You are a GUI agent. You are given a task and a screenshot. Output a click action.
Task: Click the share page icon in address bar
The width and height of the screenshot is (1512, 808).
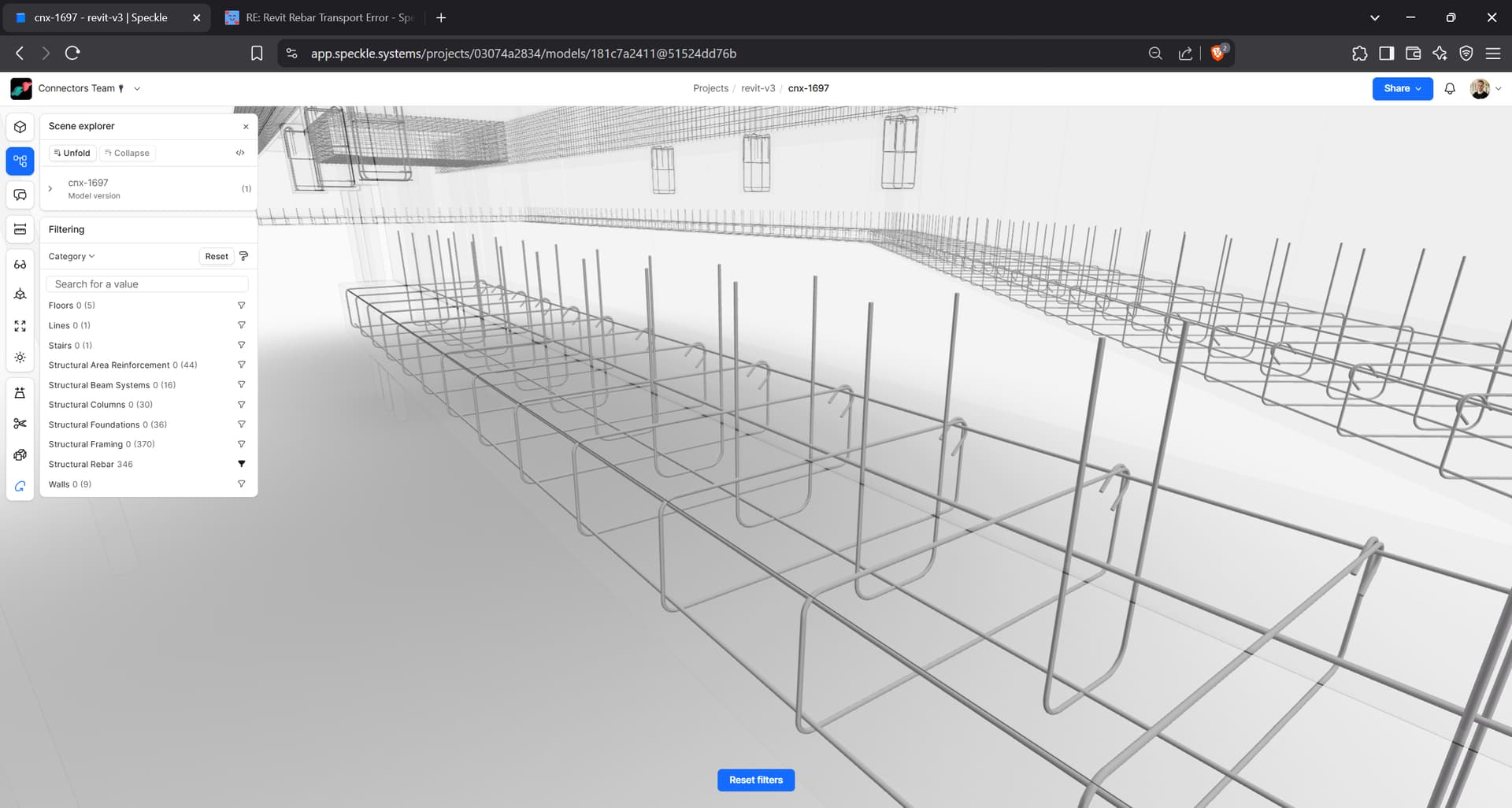coord(1185,54)
